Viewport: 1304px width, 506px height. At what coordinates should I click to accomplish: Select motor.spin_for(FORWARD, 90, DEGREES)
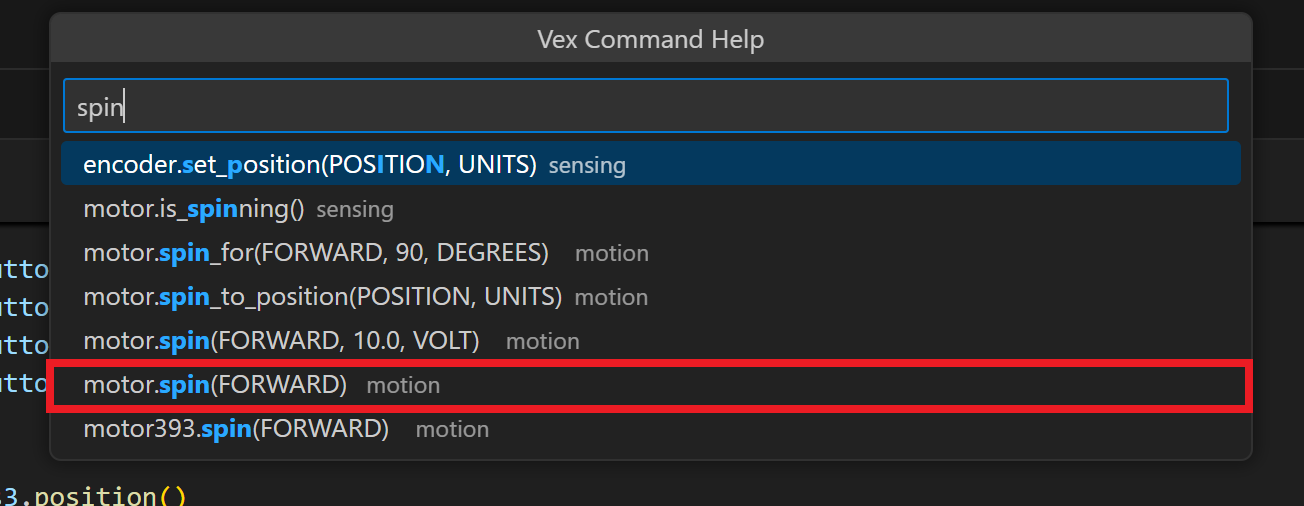point(316,253)
